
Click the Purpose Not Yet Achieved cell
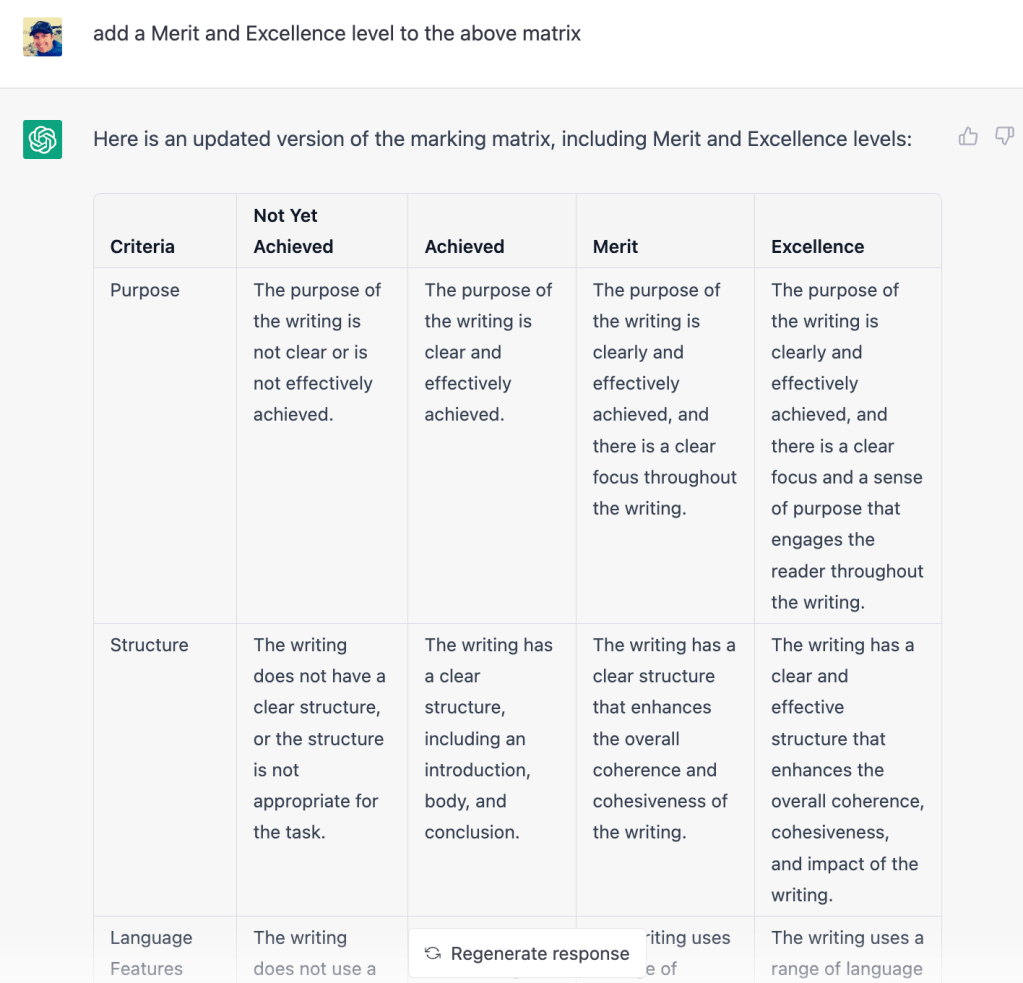[x=317, y=352]
